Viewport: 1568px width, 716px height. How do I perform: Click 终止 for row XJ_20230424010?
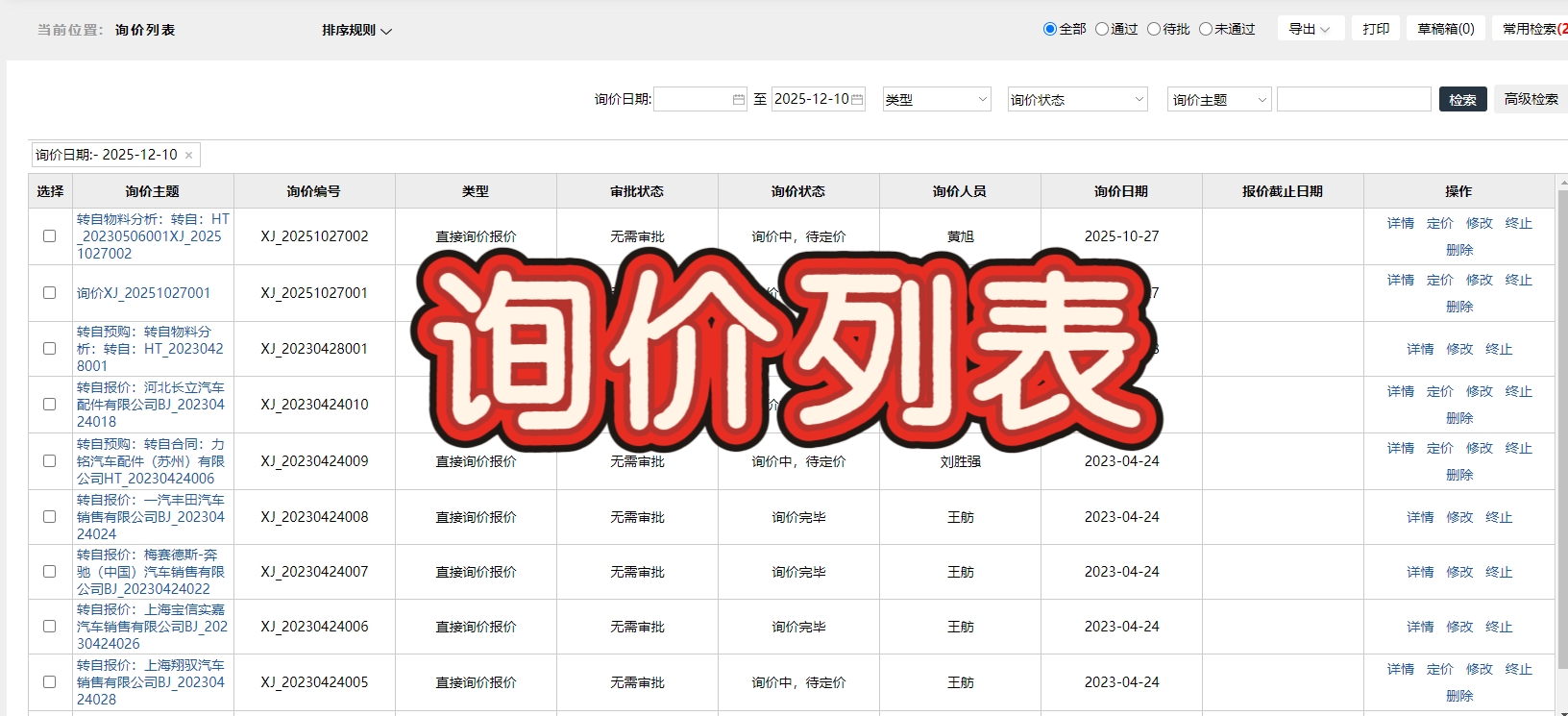[x=1519, y=391]
